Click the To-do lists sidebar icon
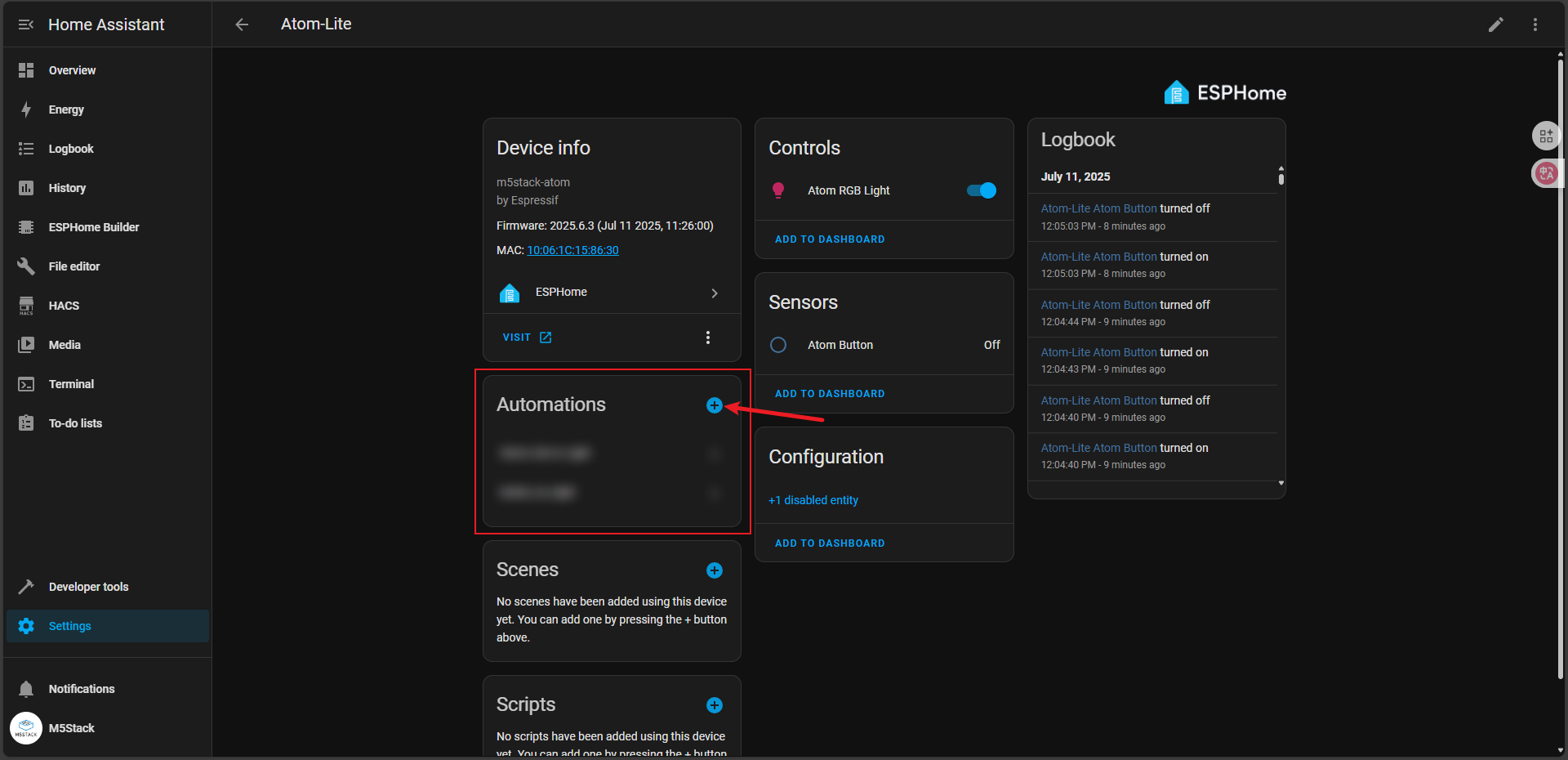This screenshot has width=1568, height=760. point(26,423)
